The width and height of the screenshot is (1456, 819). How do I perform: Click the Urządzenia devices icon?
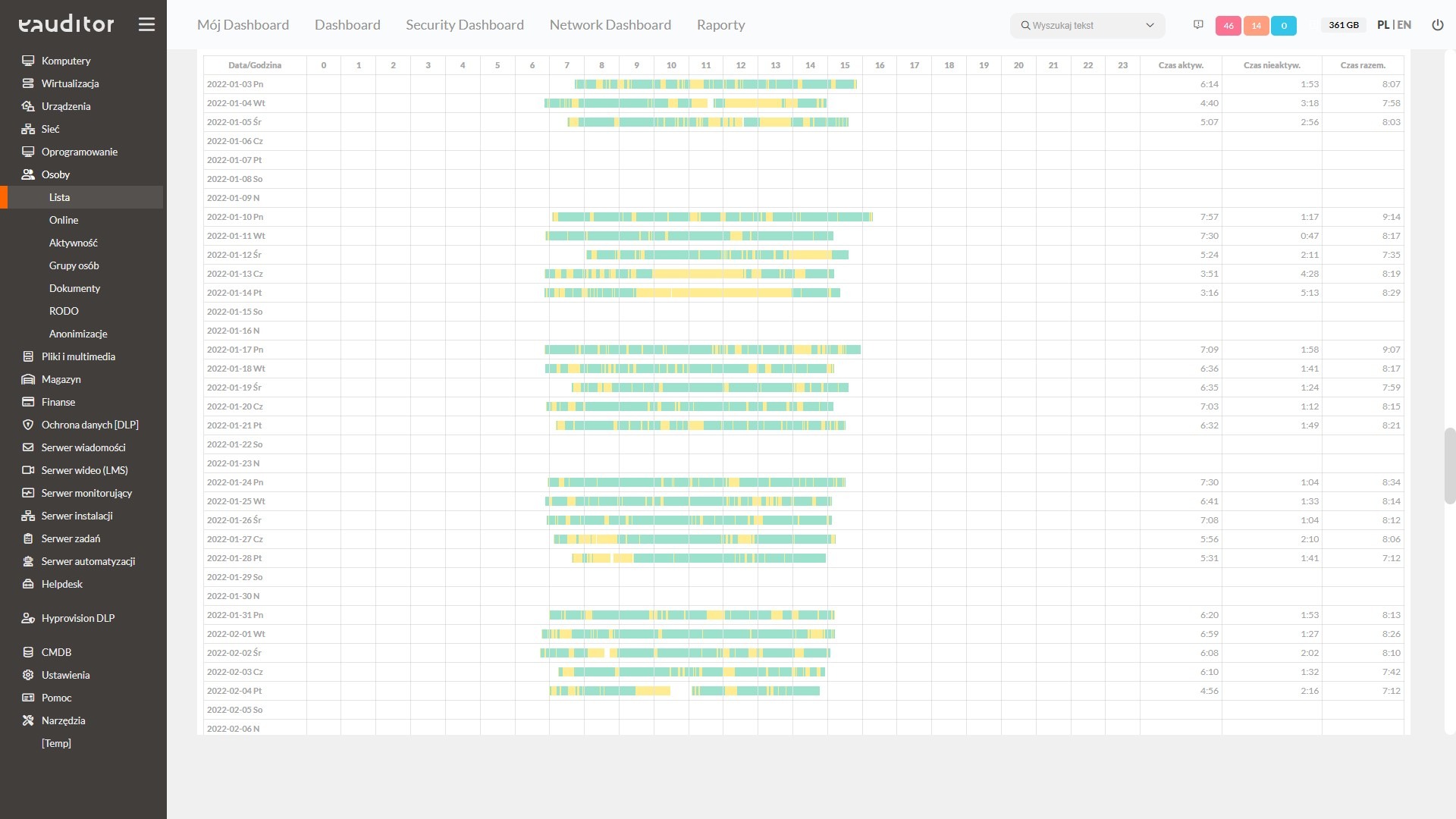28,106
